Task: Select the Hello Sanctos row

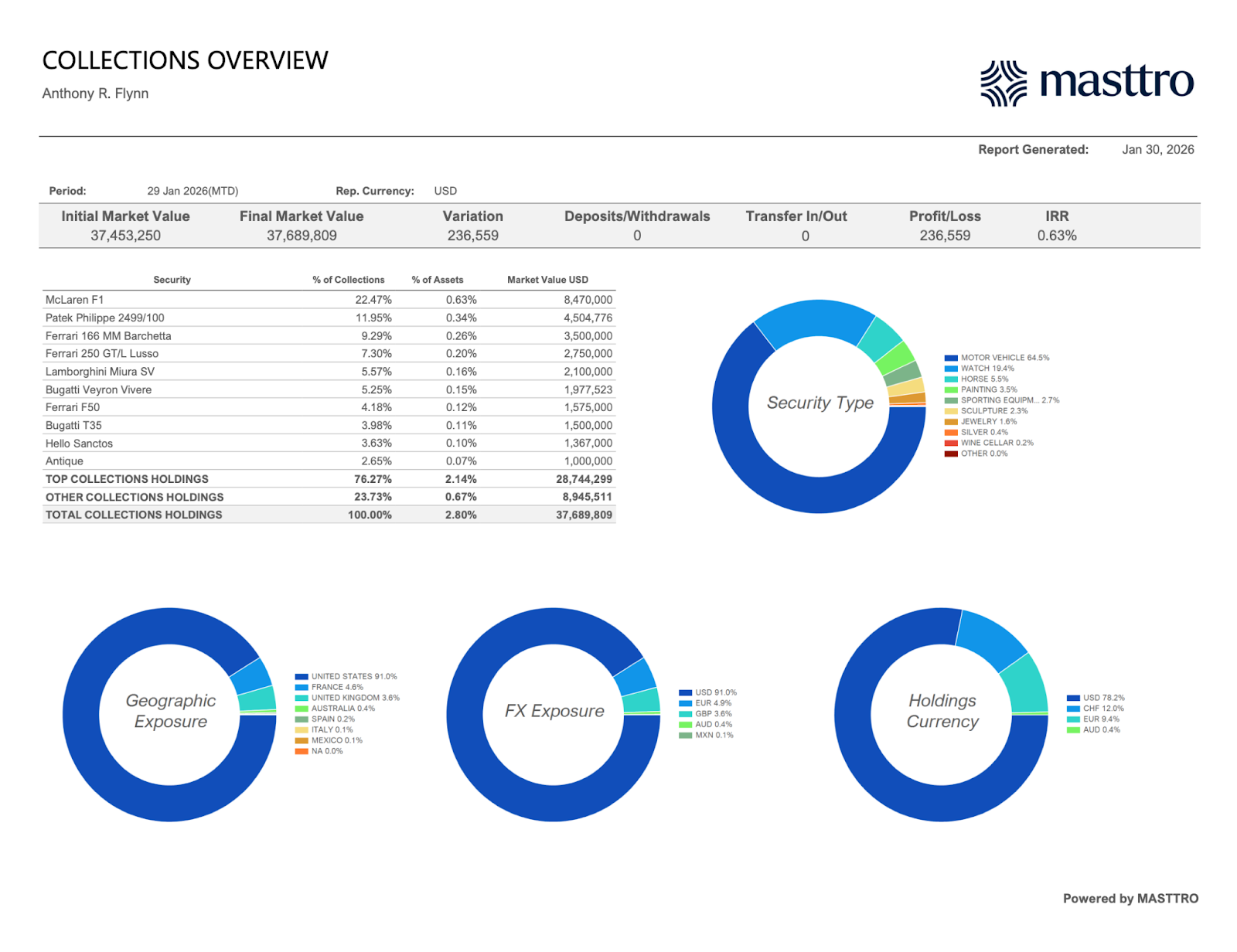Action: 329,444
